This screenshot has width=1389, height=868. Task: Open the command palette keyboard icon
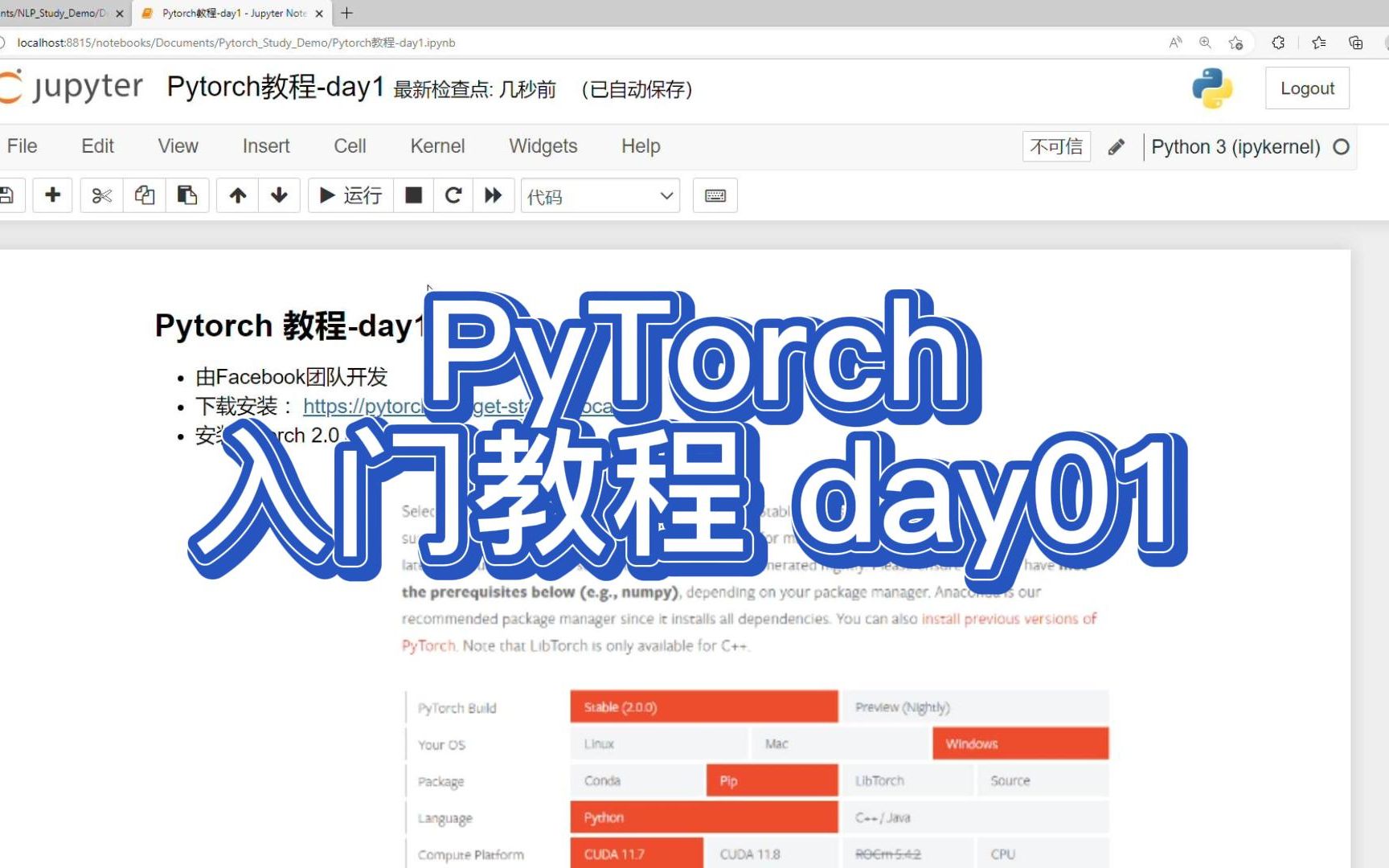point(715,195)
